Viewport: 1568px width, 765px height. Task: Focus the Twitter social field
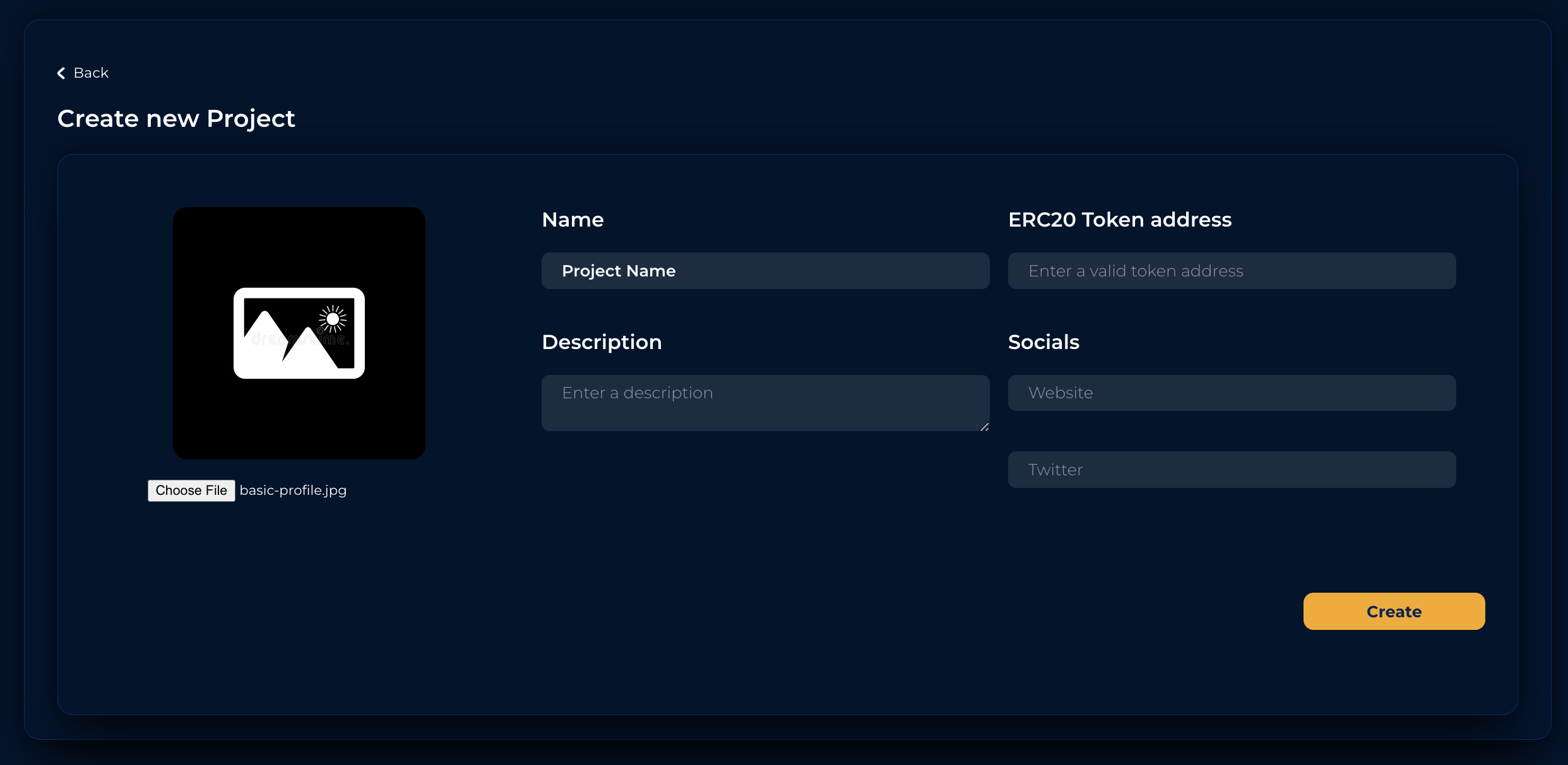point(1232,470)
